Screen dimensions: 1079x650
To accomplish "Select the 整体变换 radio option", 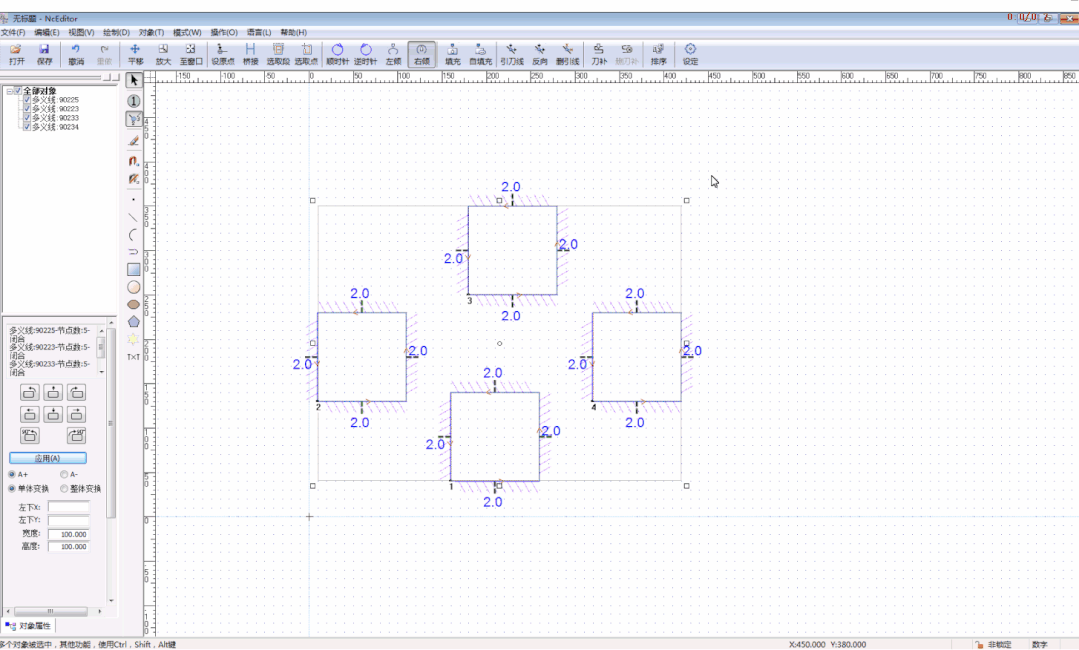I will pos(64,489).
